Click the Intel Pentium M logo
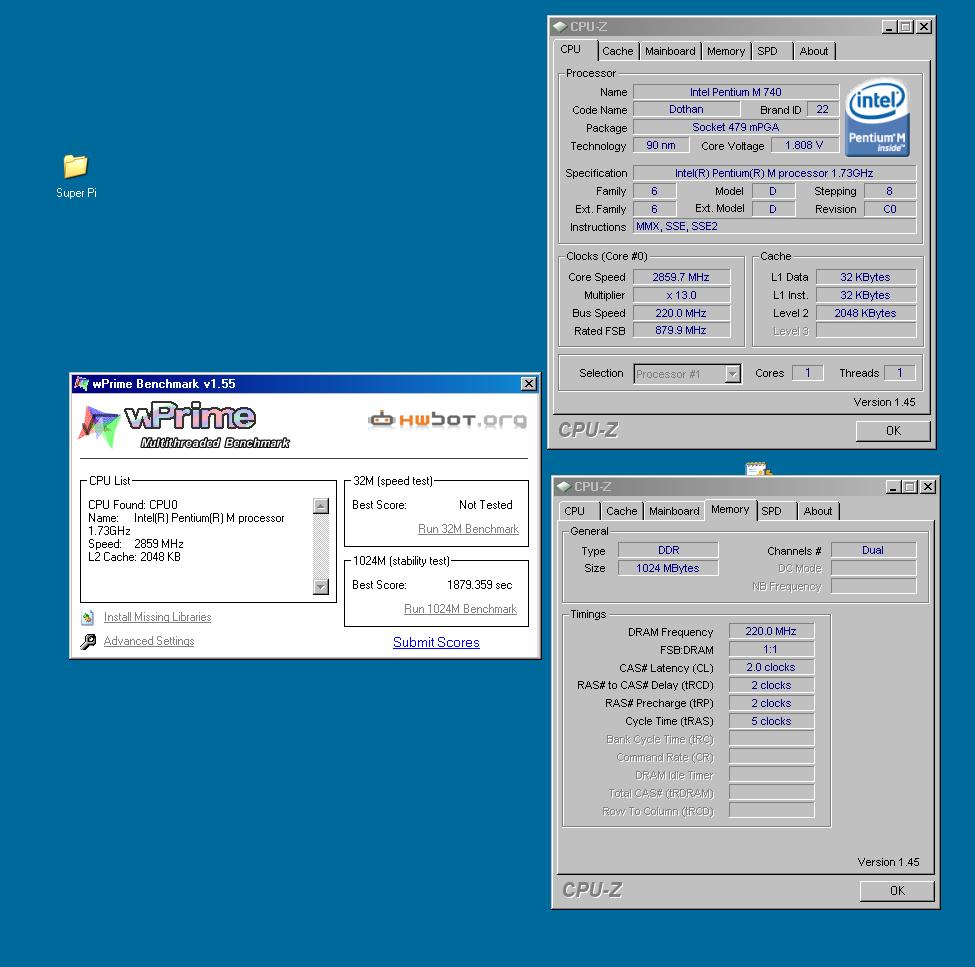 877,118
